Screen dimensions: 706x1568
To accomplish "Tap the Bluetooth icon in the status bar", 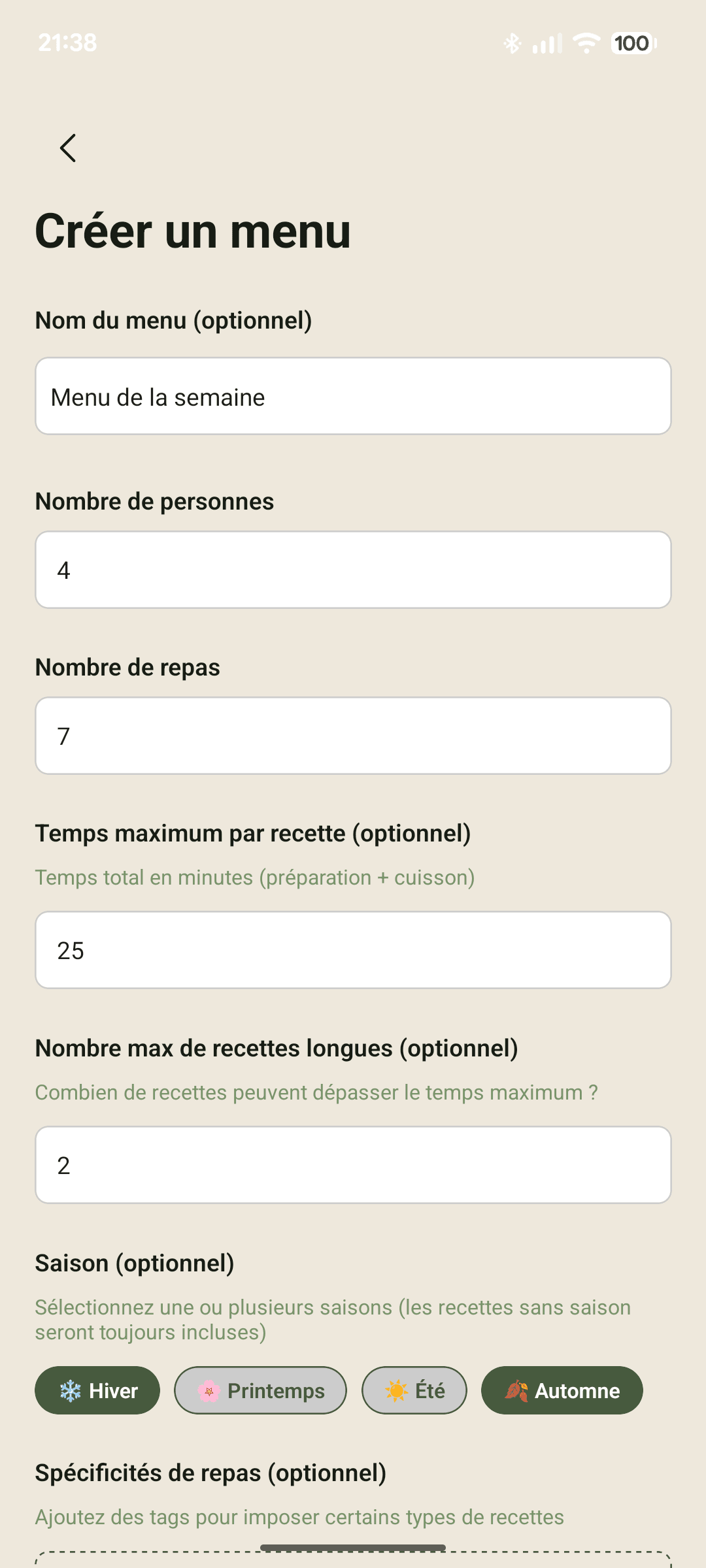I will 513,42.
